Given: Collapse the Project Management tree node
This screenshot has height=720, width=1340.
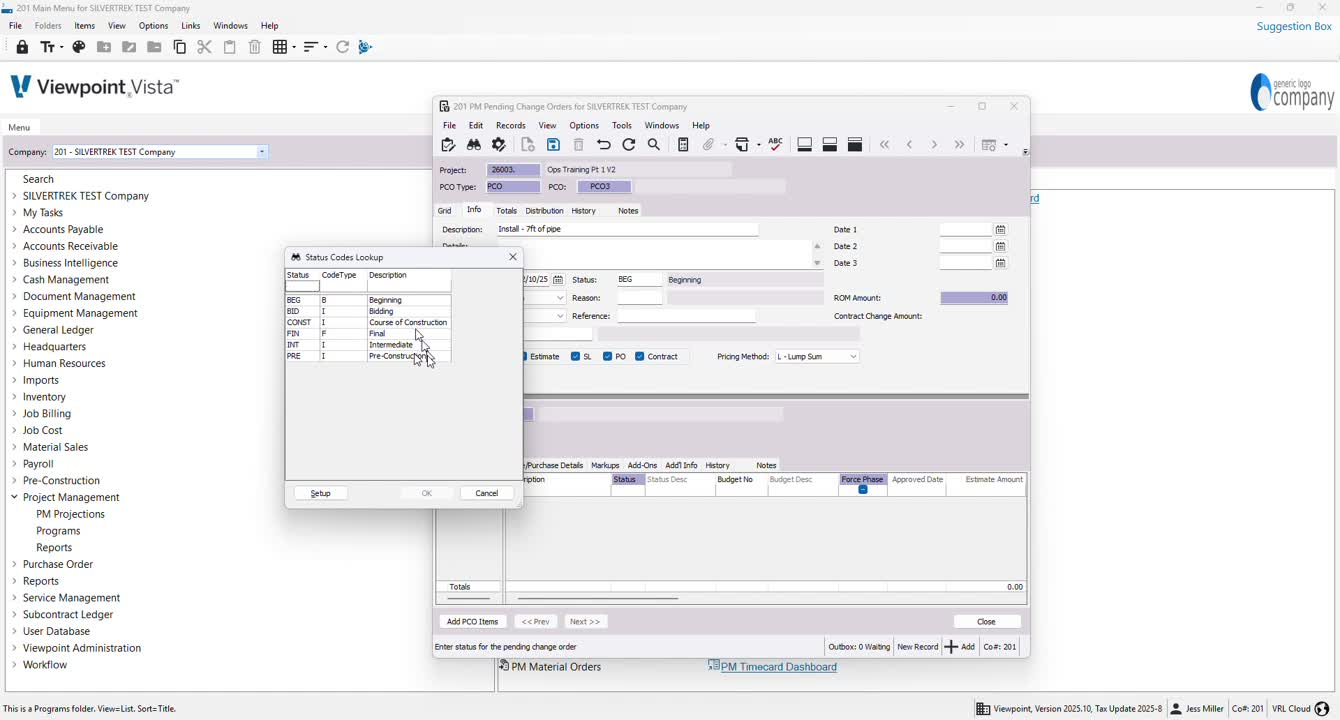Looking at the screenshot, I should 14,497.
